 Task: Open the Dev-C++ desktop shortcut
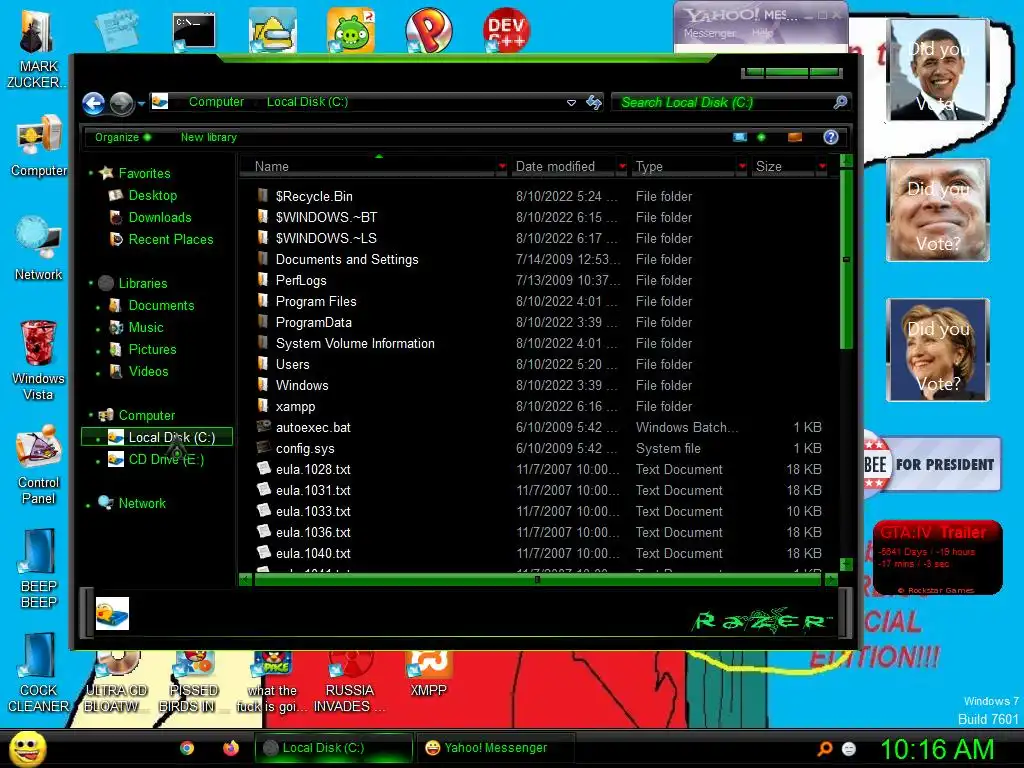(x=506, y=29)
